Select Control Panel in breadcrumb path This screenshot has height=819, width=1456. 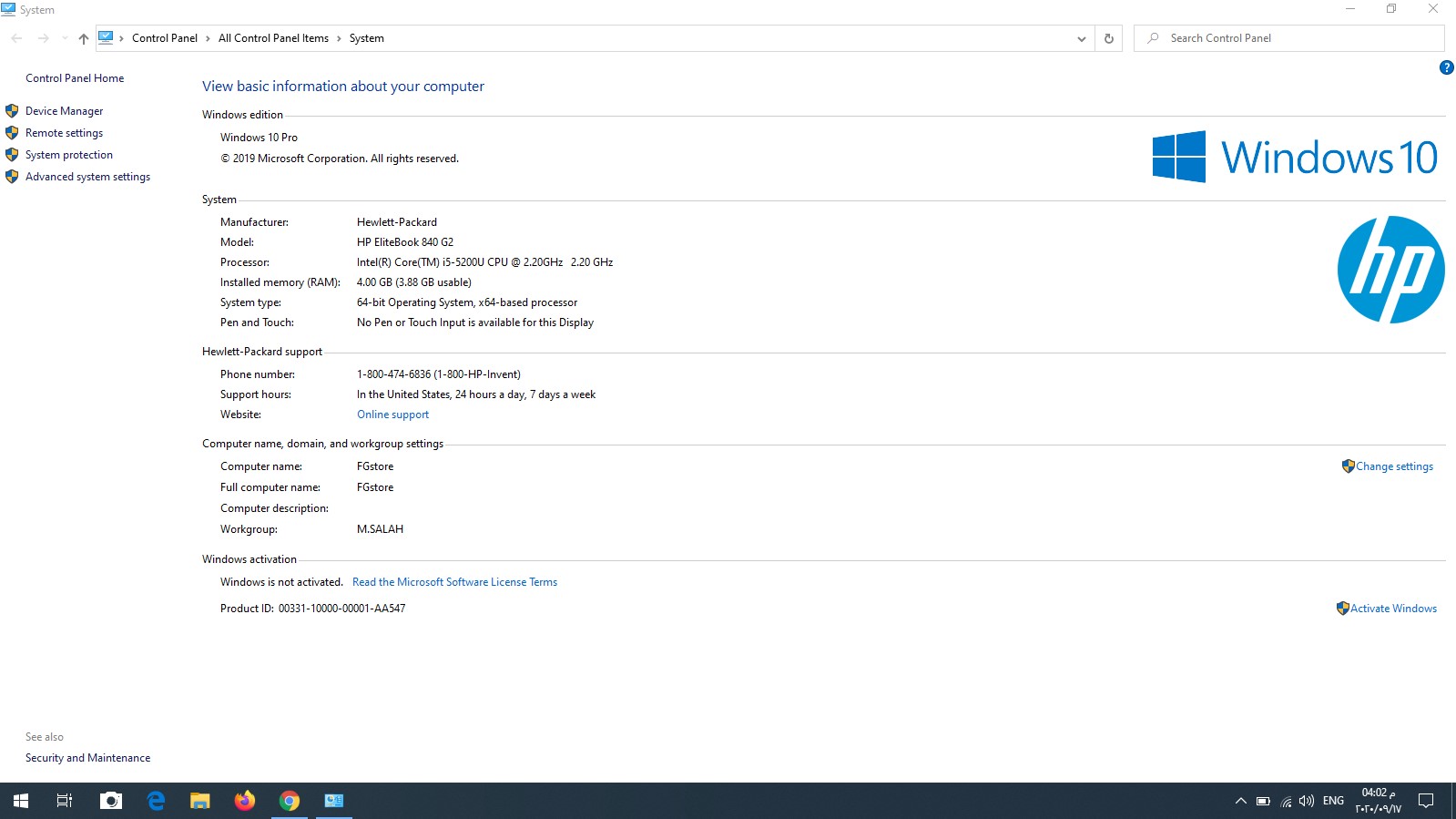[165, 38]
